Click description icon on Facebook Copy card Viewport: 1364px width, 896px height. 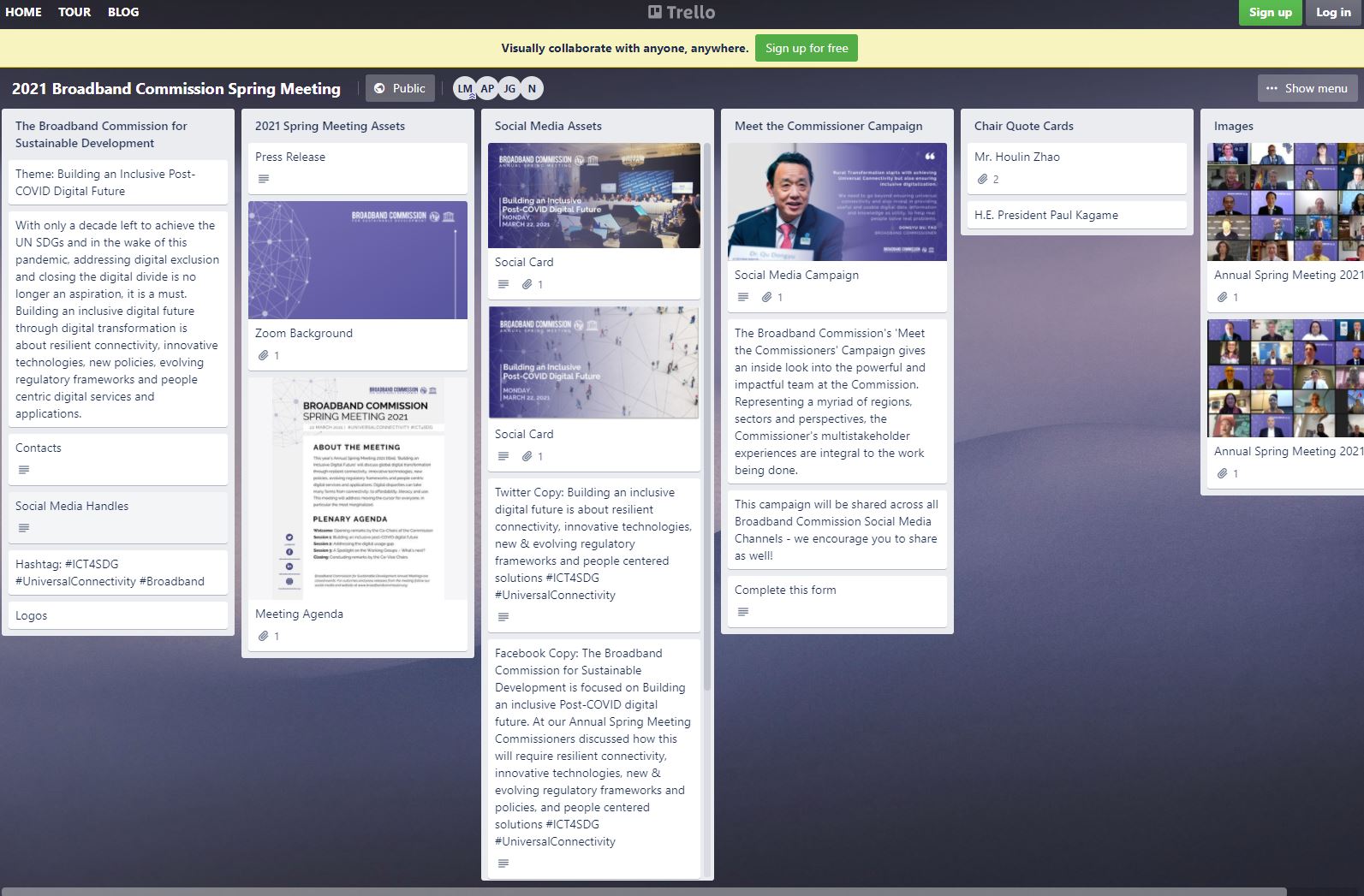click(503, 863)
